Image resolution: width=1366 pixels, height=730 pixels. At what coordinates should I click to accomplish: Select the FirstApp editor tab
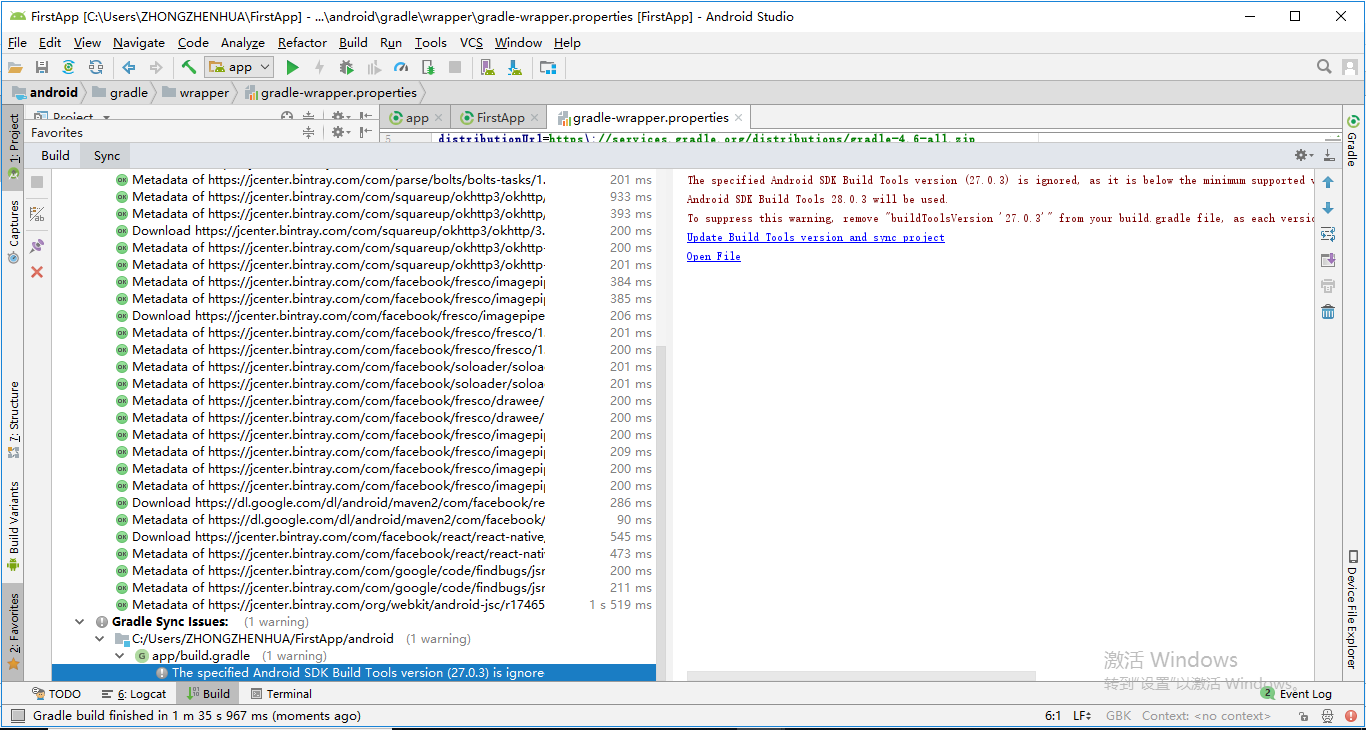500,117
